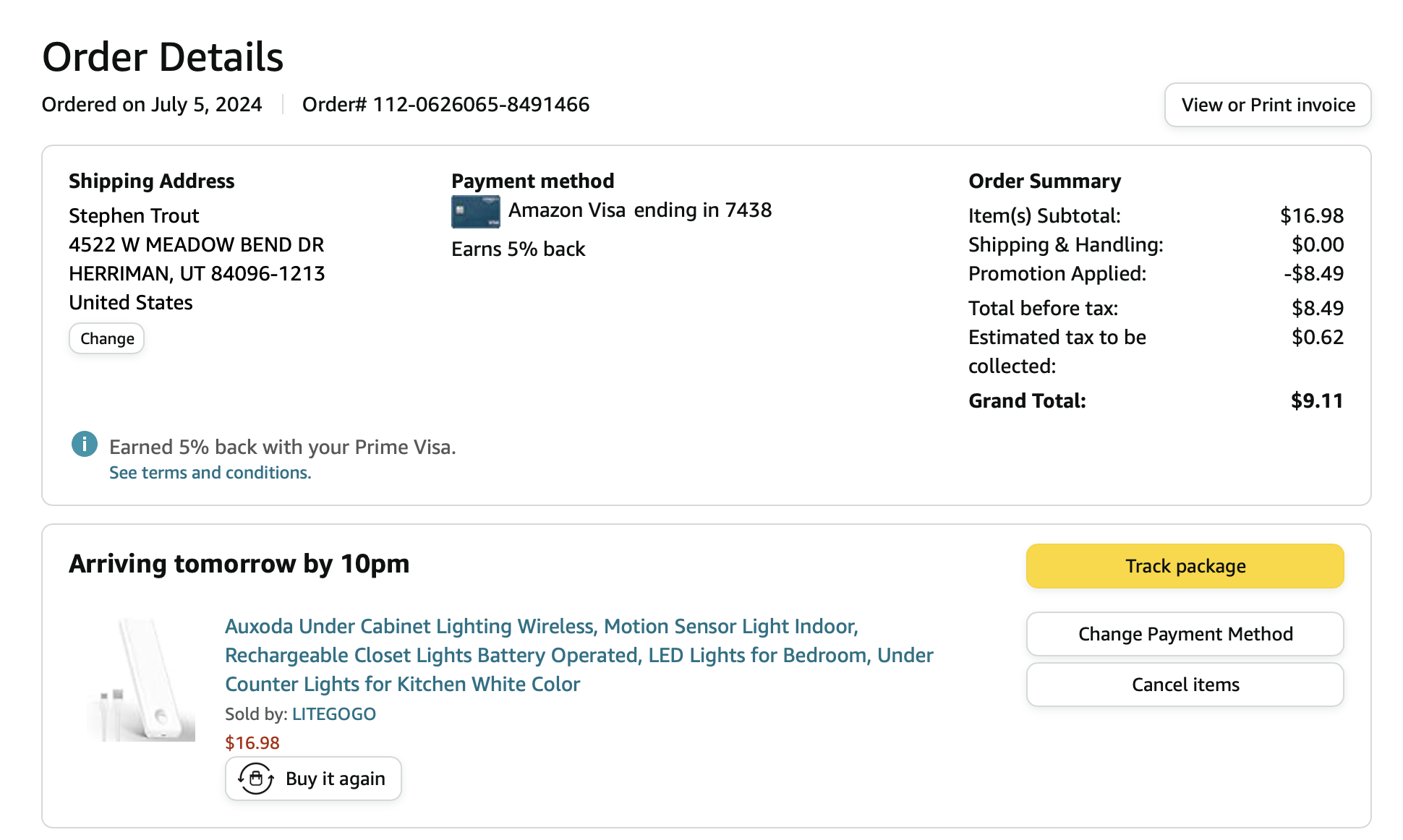The width and height of the screenshot is (1403, 840).
Task: Click the $16.98 item price
Action: [252, 742]
